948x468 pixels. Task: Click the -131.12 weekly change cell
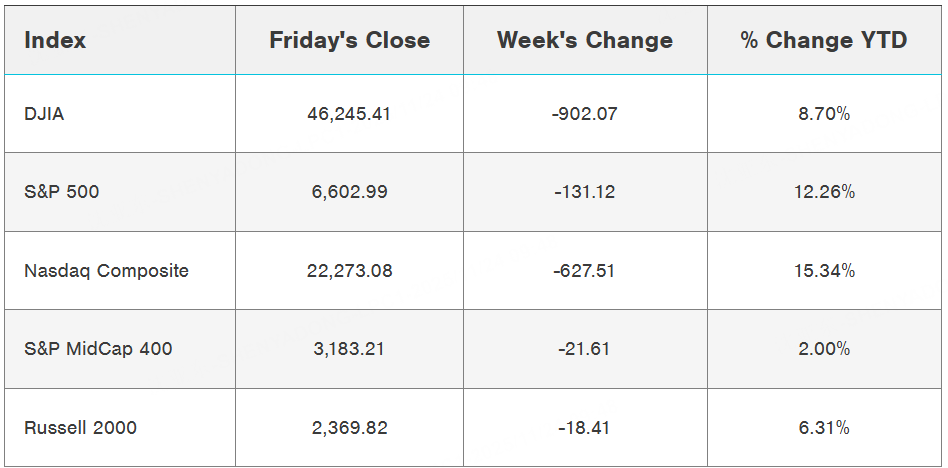coord(585,192)
